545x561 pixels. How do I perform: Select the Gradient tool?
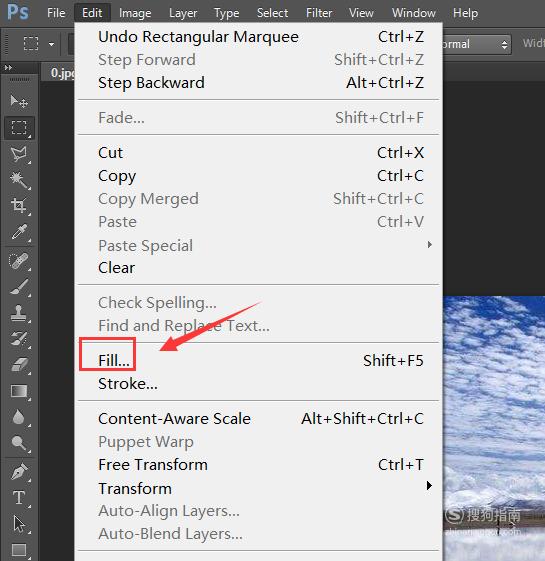coord(19,391)
